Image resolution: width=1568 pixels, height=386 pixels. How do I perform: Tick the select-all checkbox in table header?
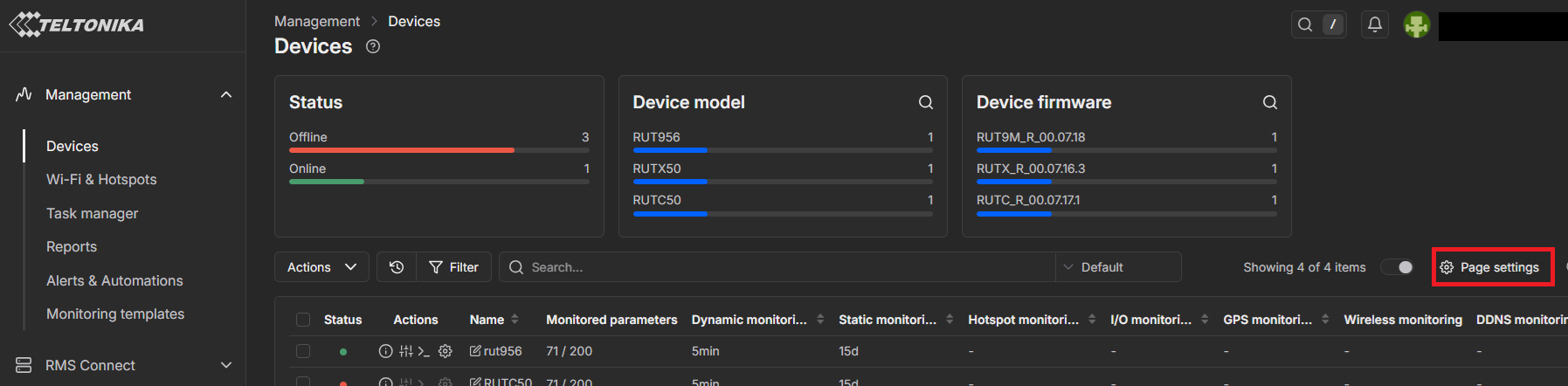pyautogui.click(x=303, y=320)
